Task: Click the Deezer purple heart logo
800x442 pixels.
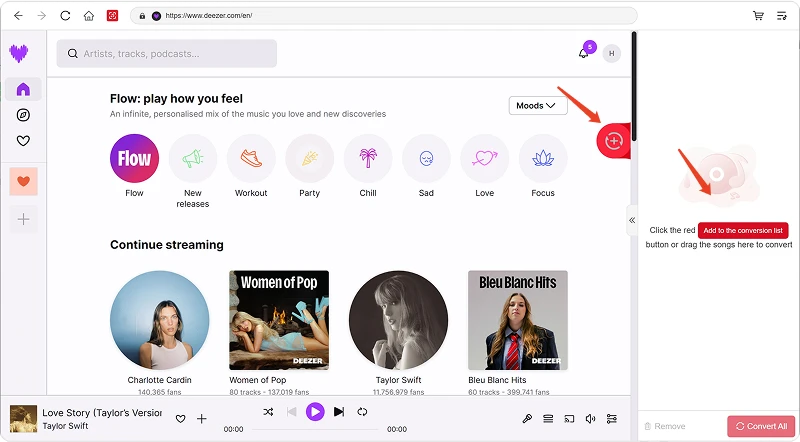Action: 19,53
